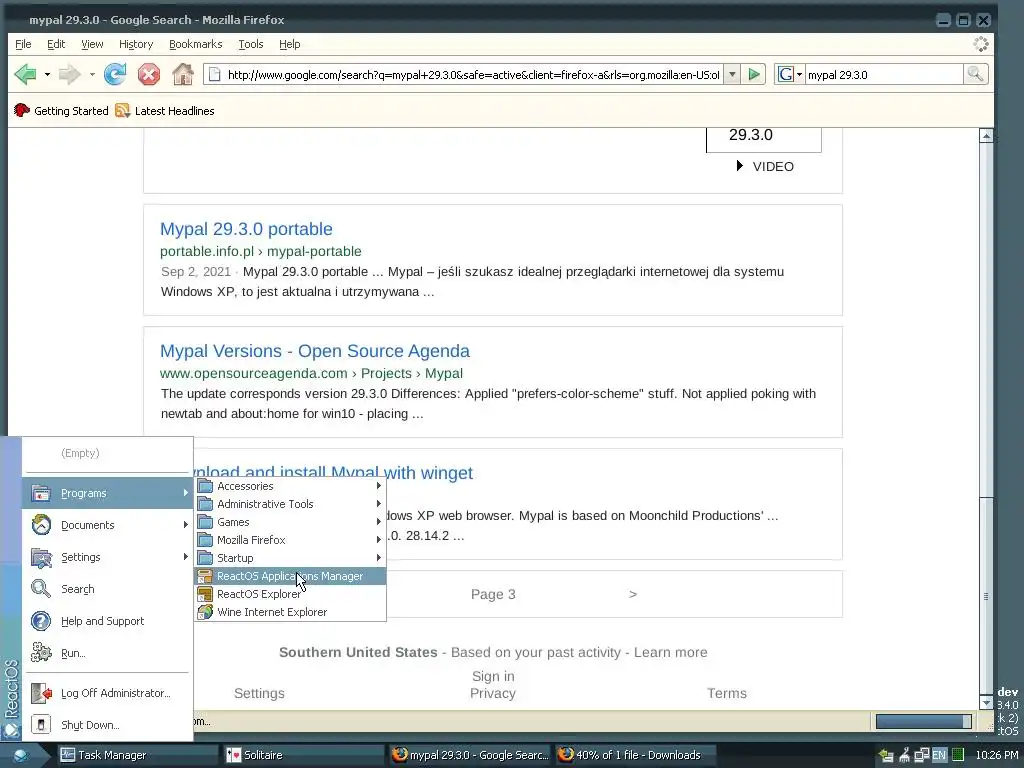Expand the Games submenu
Image resolution: width=1024 pixels, height=768 pixels.
click(x=291, y=522)
